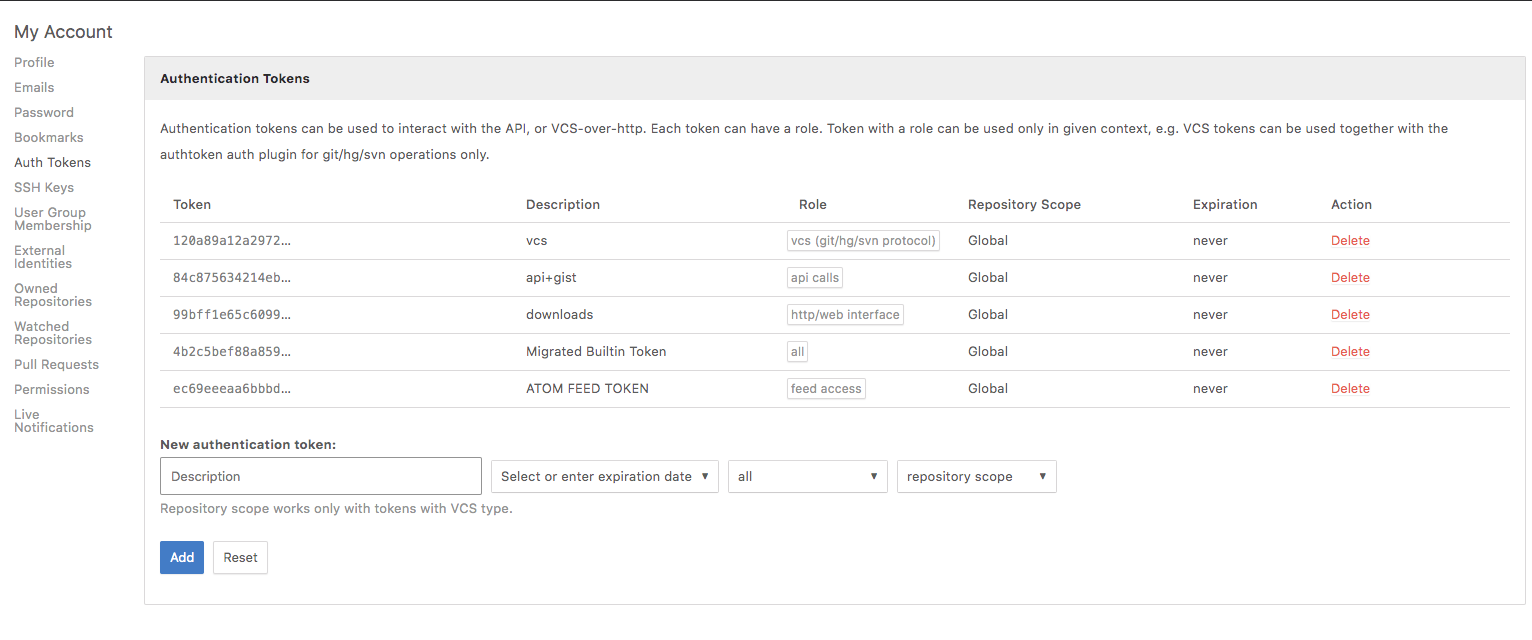Delete the vcs token
Viewport: 1532px width, 640px height.
(x=1350, y=241)
